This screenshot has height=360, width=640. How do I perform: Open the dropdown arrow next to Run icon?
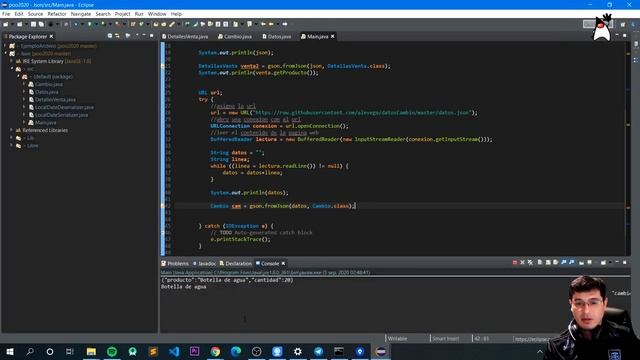coord(96,24)
